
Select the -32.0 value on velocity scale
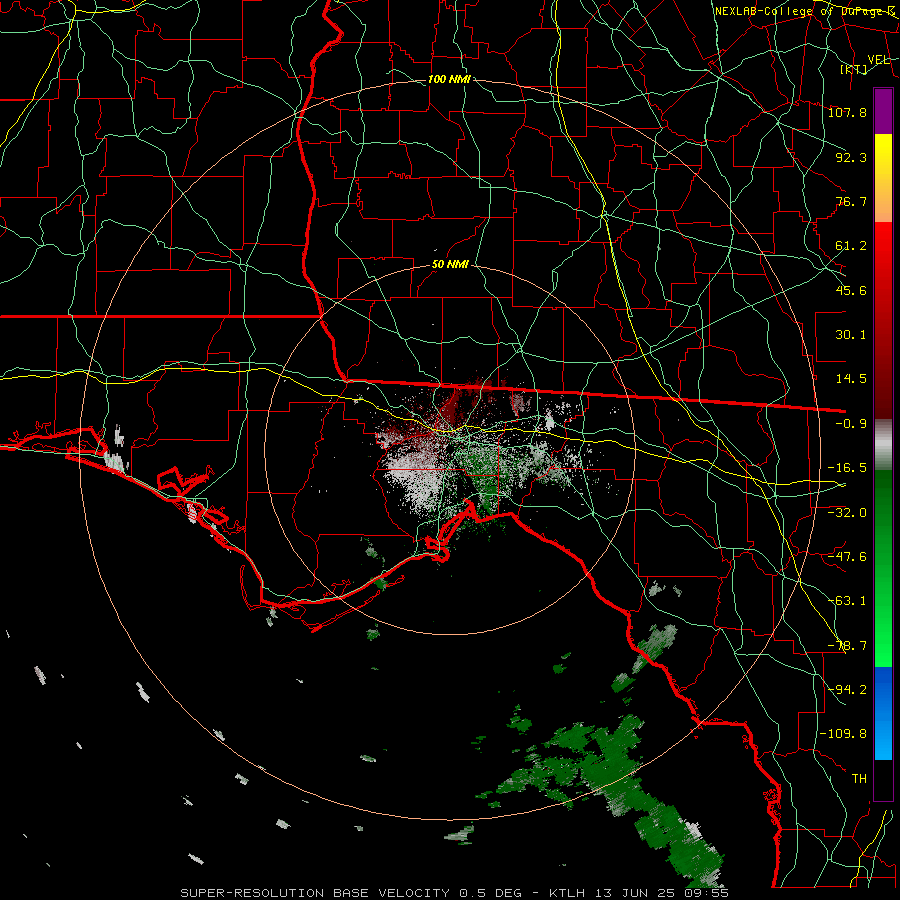point(847,513)
